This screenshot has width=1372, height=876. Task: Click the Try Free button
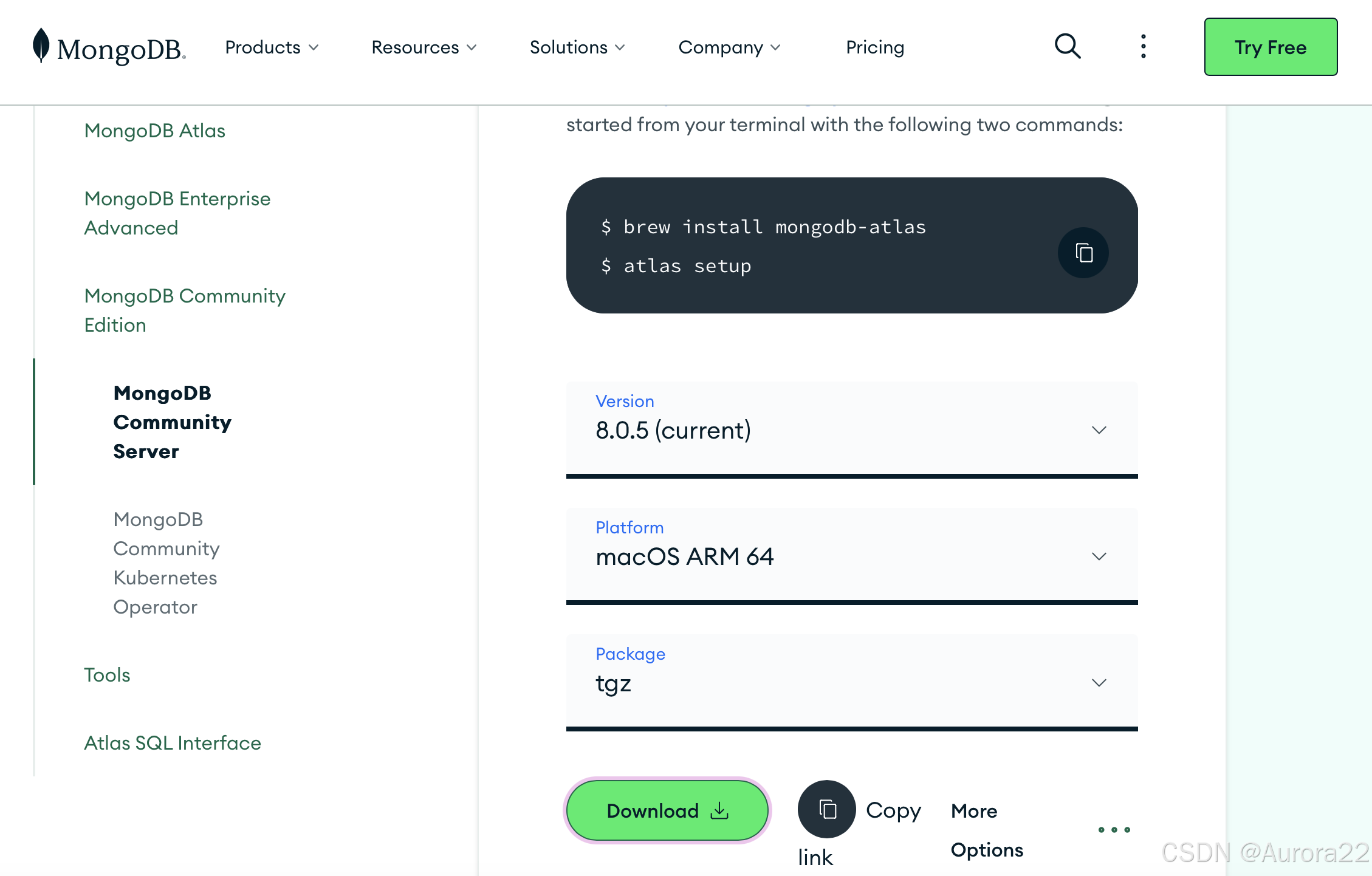(1271, 47)
